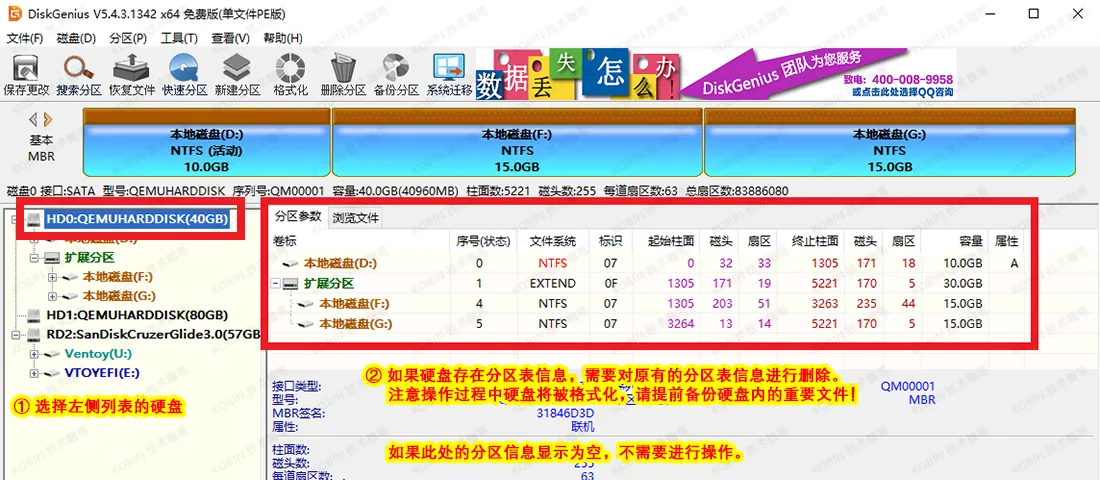Expand 本地磁盘(G:) in the disk tree
Image resolution: width=1100 pixels, height=480 pixels.
51,295
